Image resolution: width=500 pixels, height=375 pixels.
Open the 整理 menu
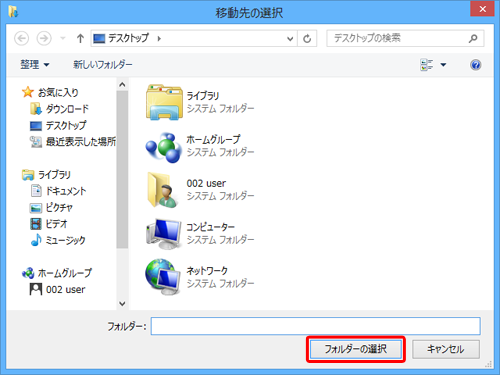tap(35, 64)
